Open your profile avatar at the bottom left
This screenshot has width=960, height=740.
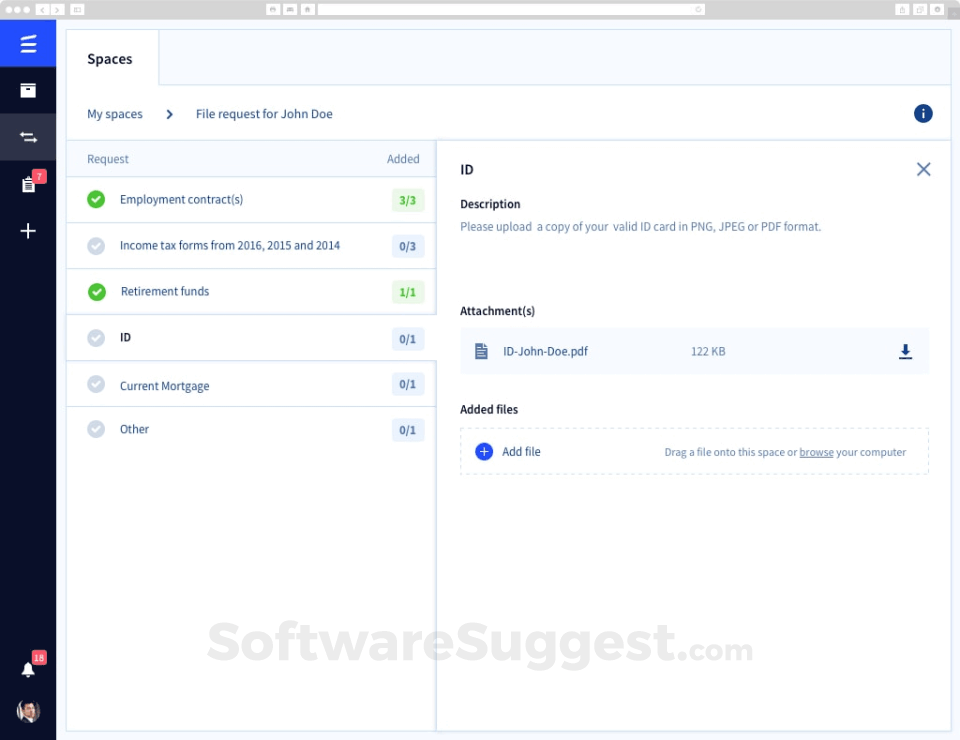coord(27,712)
